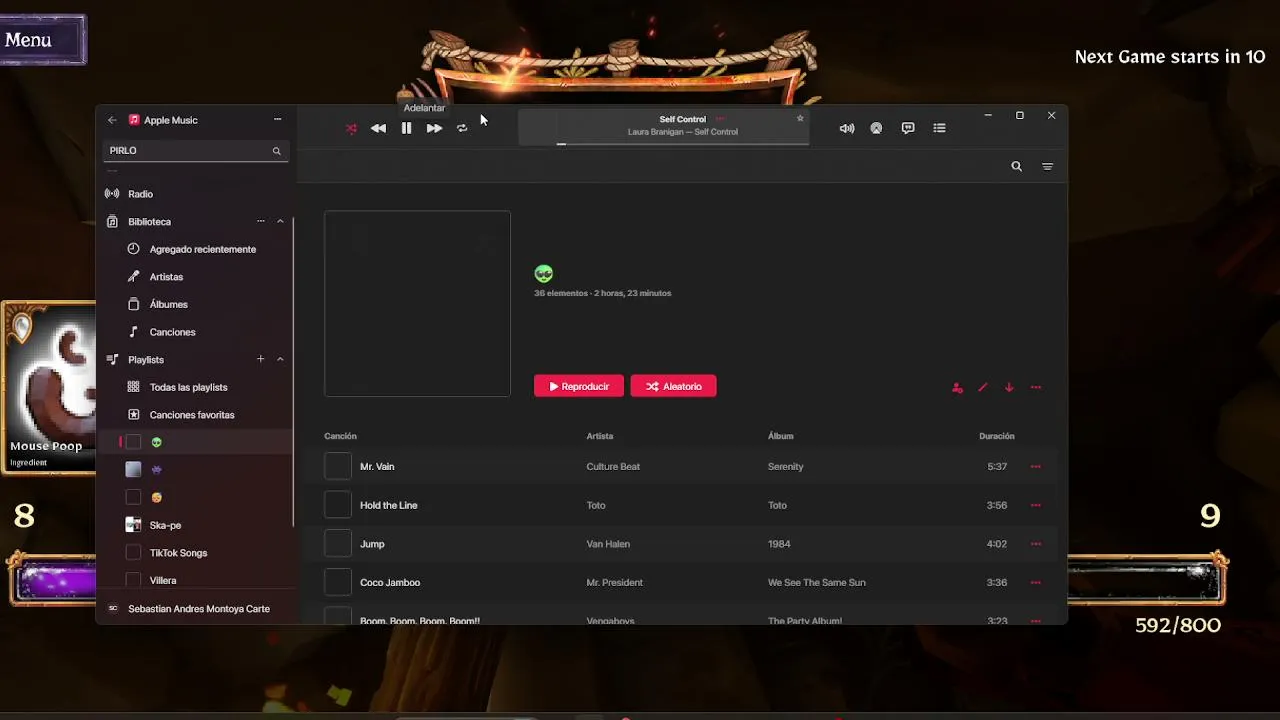Mark Self Control as favorite with star
Screen dimensions: 1280x720
(800, 119)
